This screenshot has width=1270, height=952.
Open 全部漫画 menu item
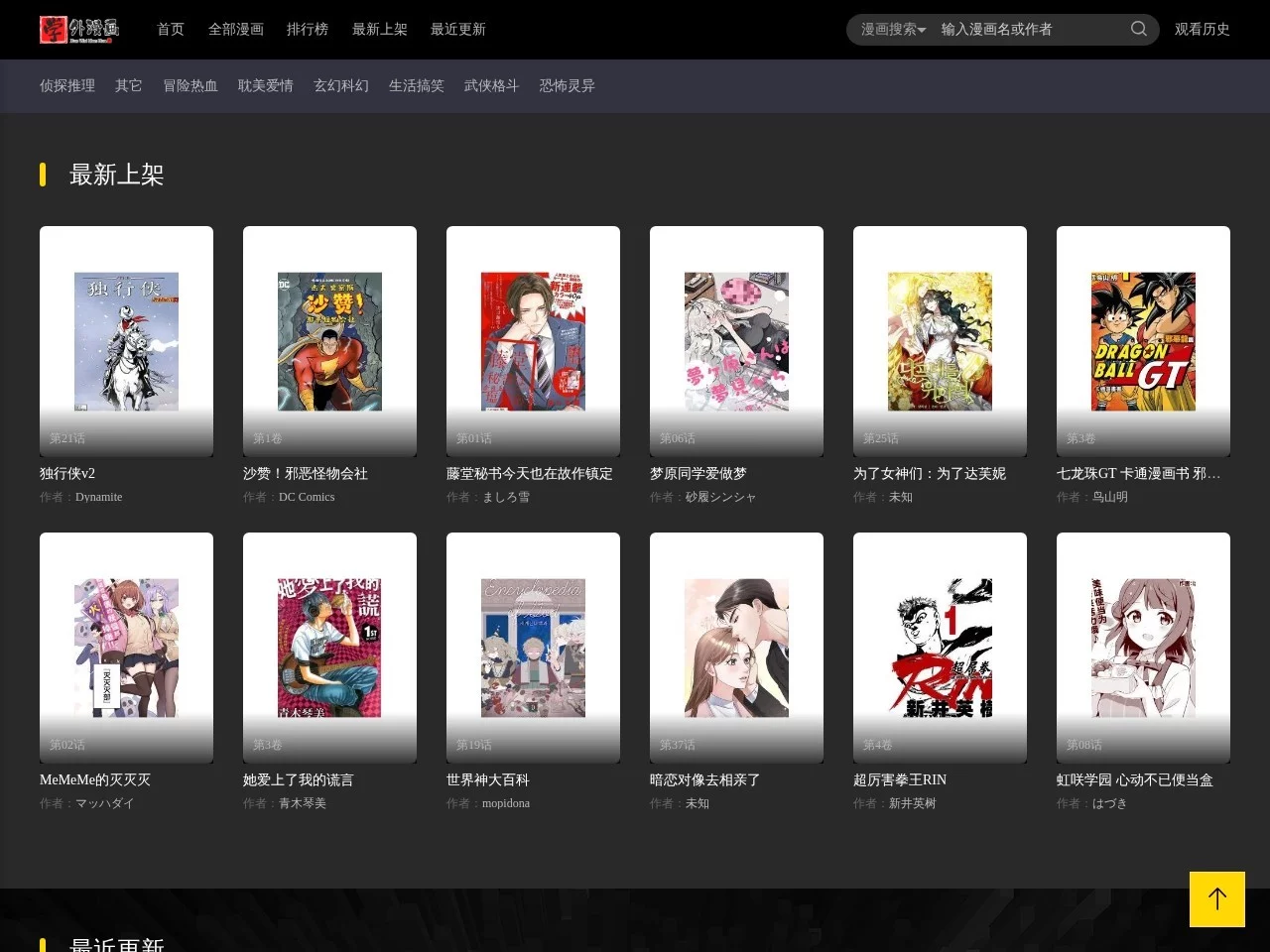pyautogui.click(x=236, y=30)
